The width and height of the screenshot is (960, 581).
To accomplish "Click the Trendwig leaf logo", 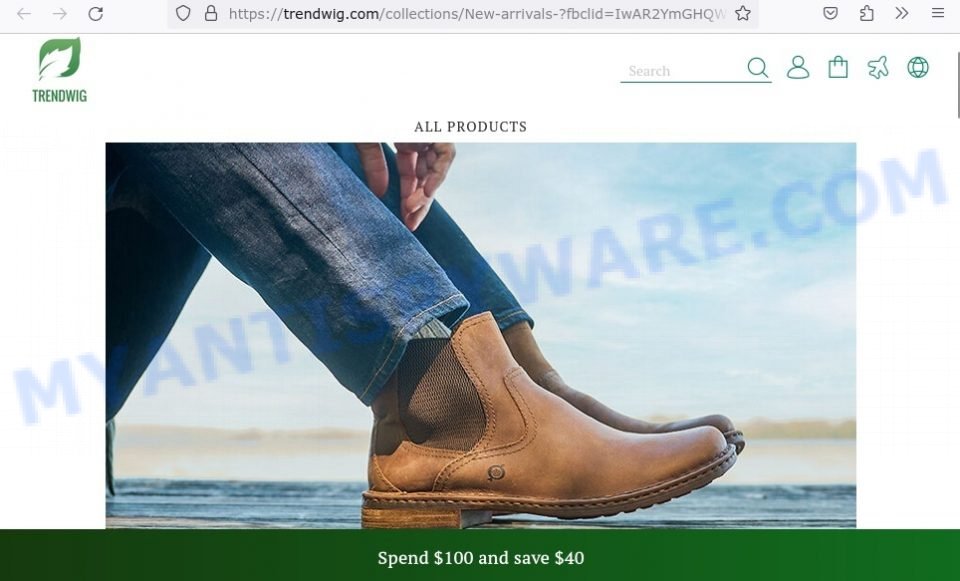I will [x=59, y=70].
